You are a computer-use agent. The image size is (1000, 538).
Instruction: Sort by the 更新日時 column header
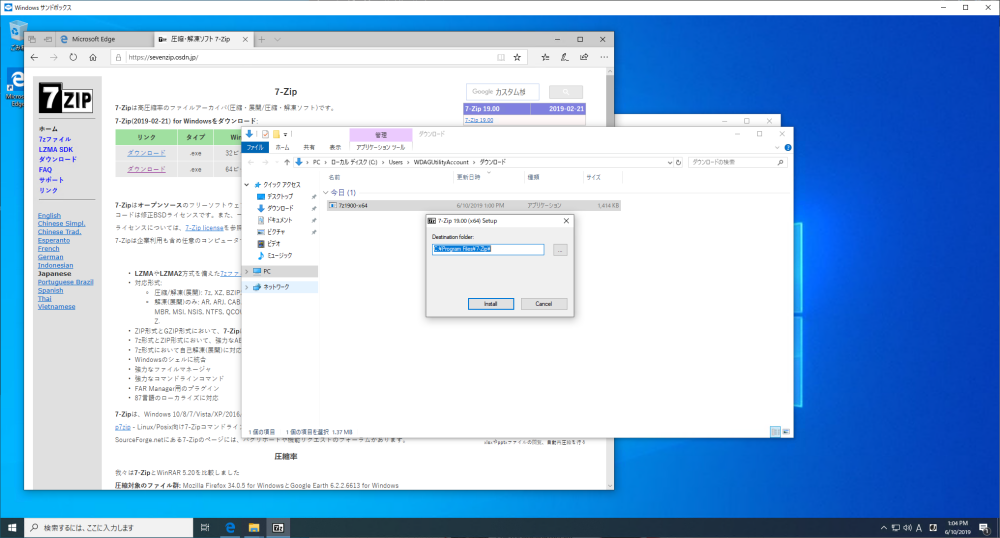click(468, 177)
